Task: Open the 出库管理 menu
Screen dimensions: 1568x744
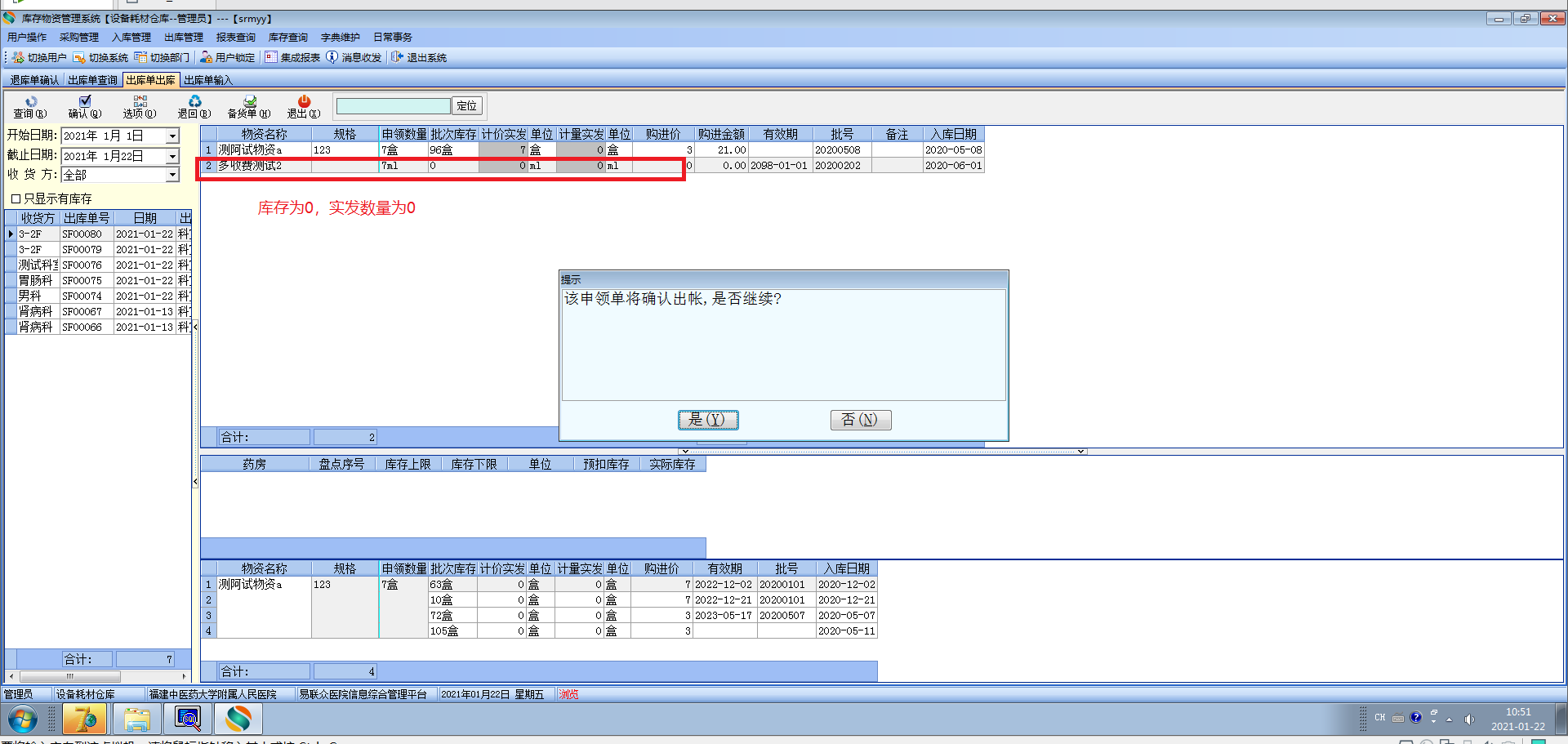Action: coord(184,38)
